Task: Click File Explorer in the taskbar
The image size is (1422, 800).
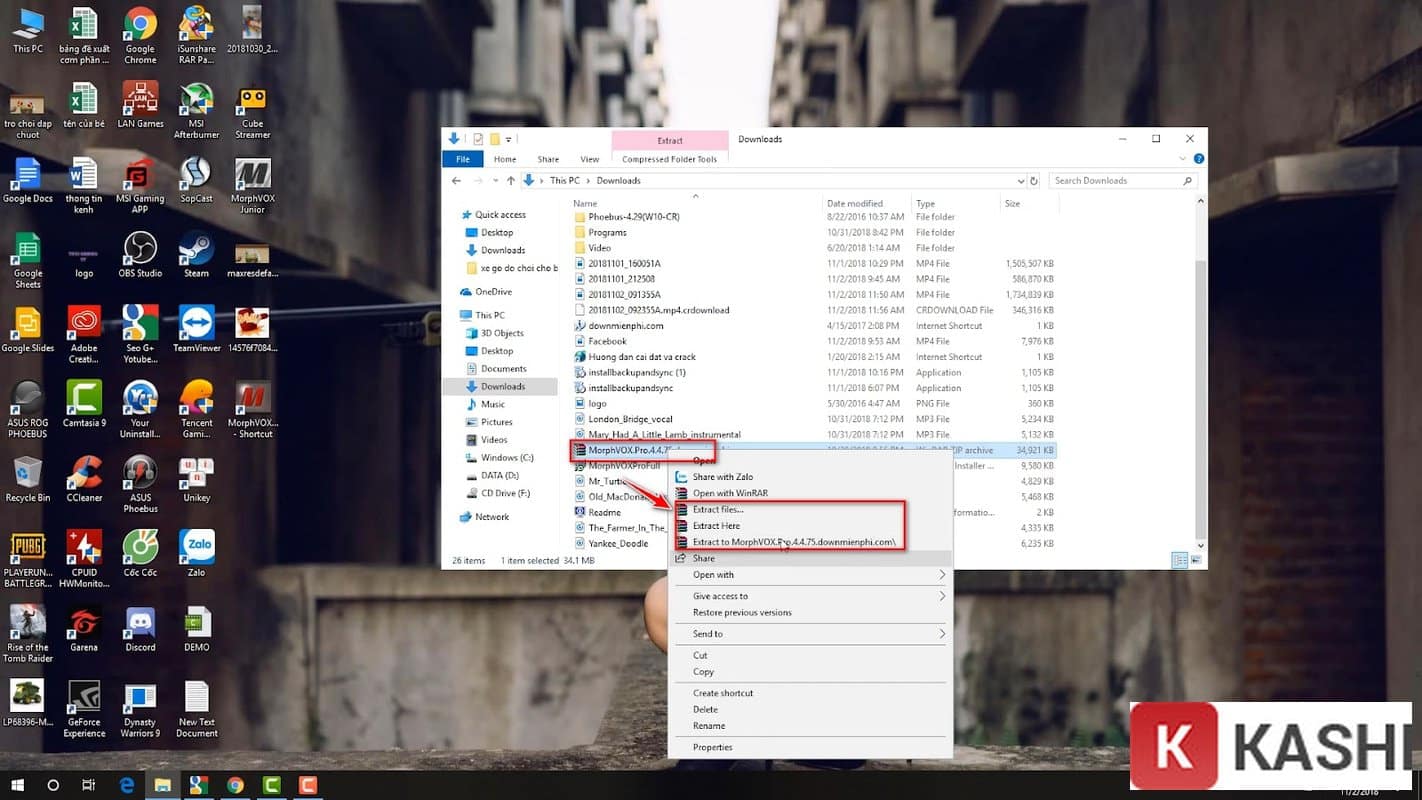Action: (x=162, y=786)
